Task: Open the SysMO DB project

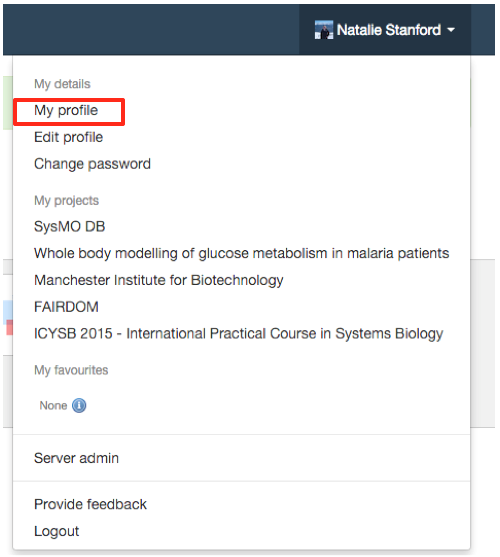Action: coord(70,227)
